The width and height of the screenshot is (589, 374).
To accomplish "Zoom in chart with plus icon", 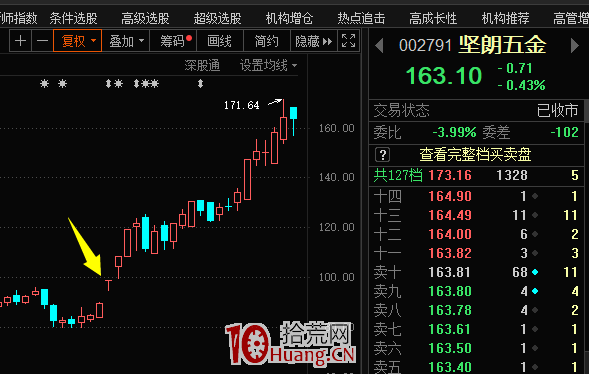I will point(20,41).
